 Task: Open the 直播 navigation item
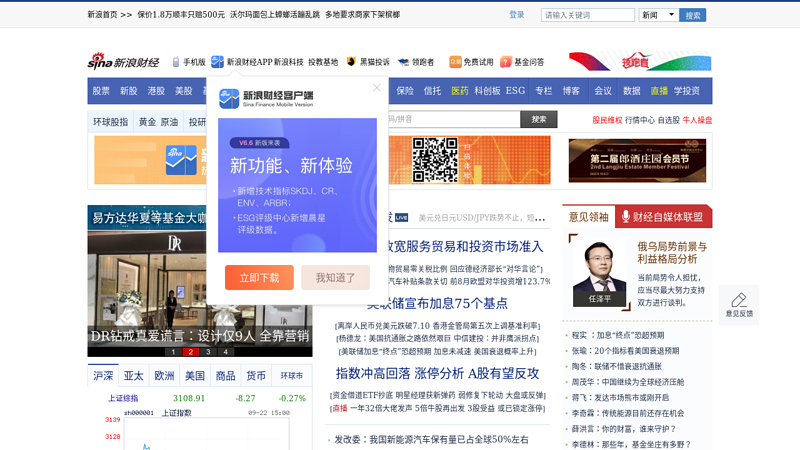pos(659,91)
